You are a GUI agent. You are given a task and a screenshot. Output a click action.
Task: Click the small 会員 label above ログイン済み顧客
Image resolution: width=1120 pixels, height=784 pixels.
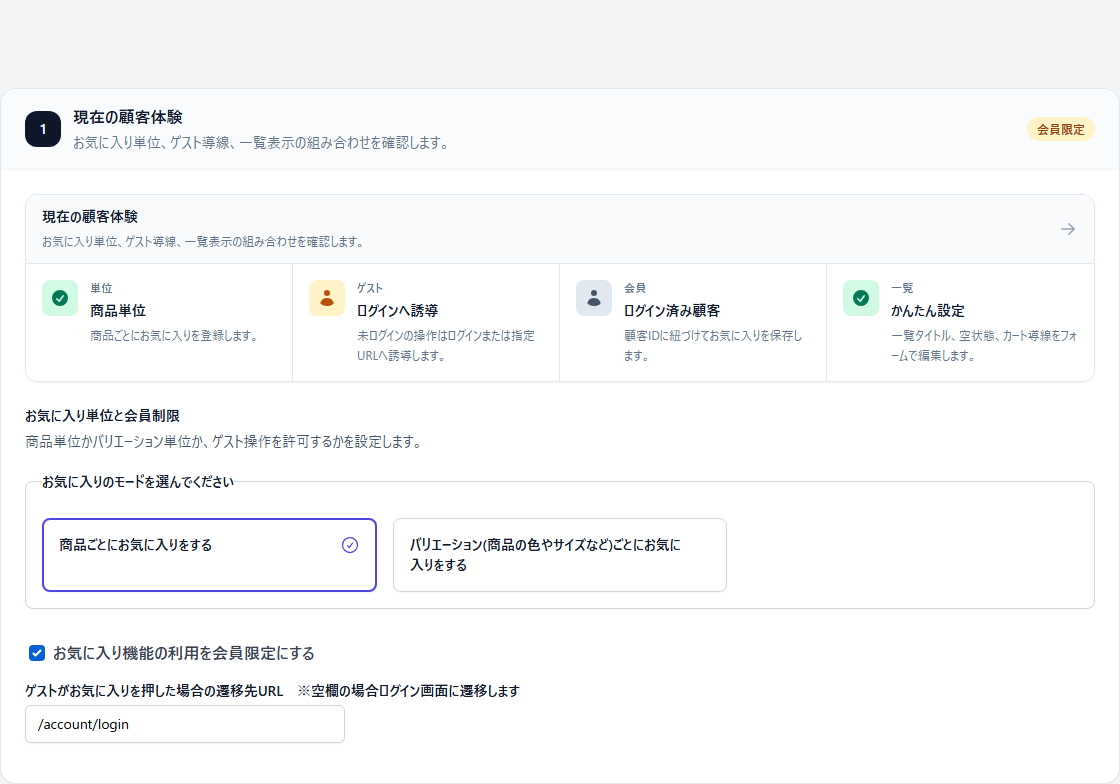[635, 288]
